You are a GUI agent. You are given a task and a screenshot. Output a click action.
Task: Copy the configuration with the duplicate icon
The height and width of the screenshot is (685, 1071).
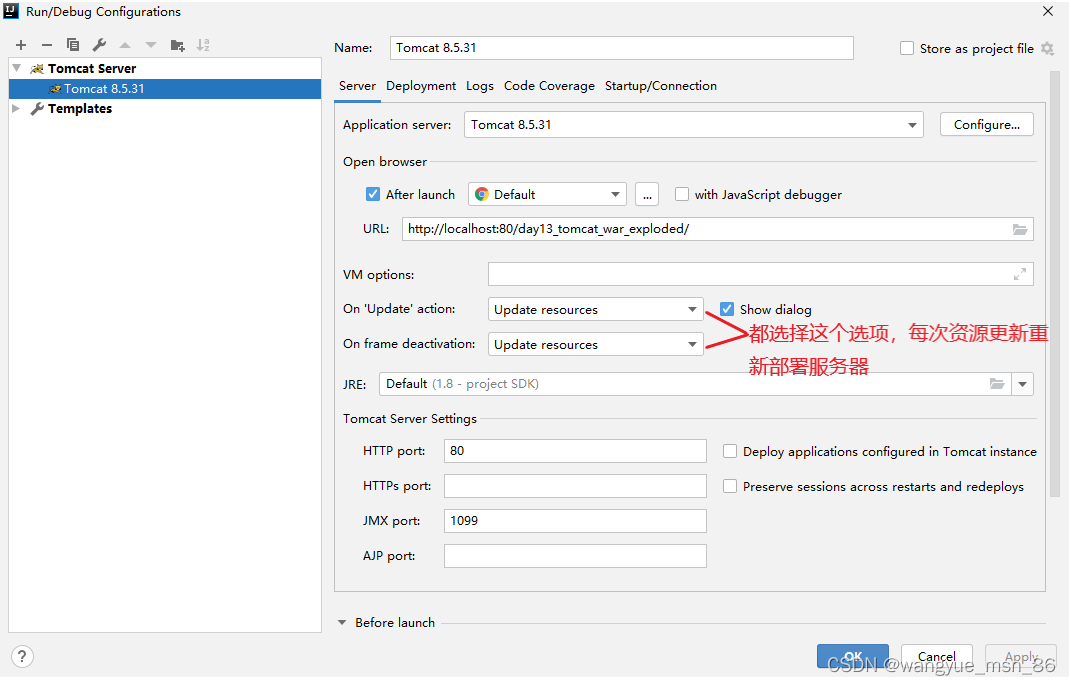(72, 45)
